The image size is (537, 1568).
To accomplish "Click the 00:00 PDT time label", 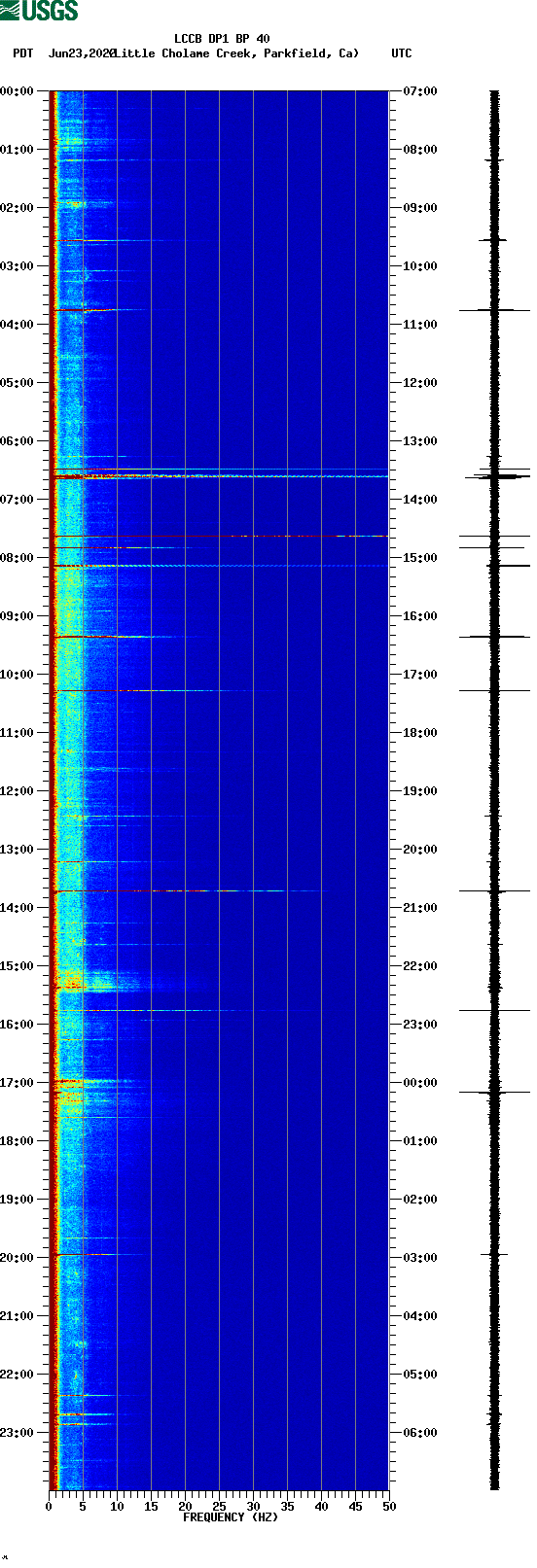I will coord(18,91).
